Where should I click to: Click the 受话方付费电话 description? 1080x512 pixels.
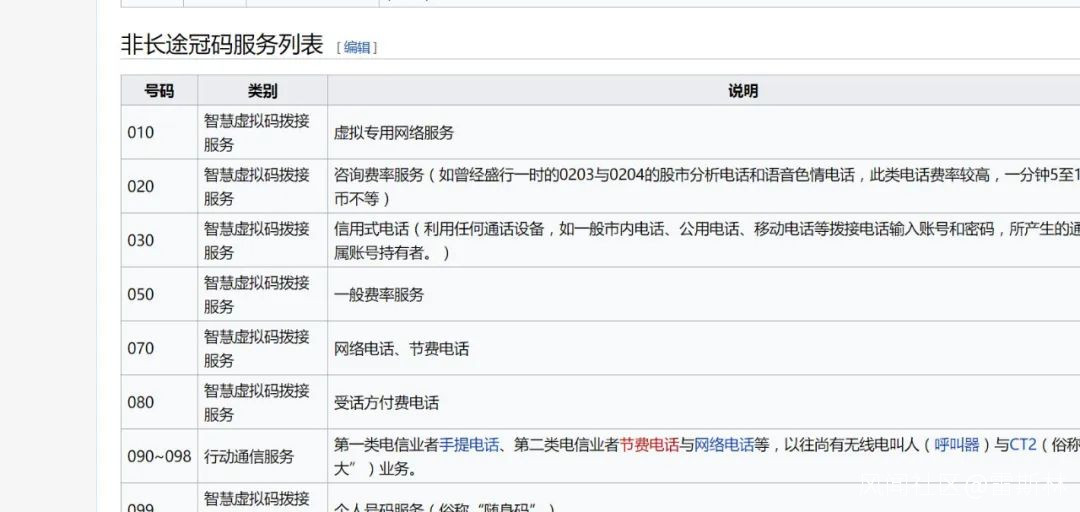pos(386,402)
